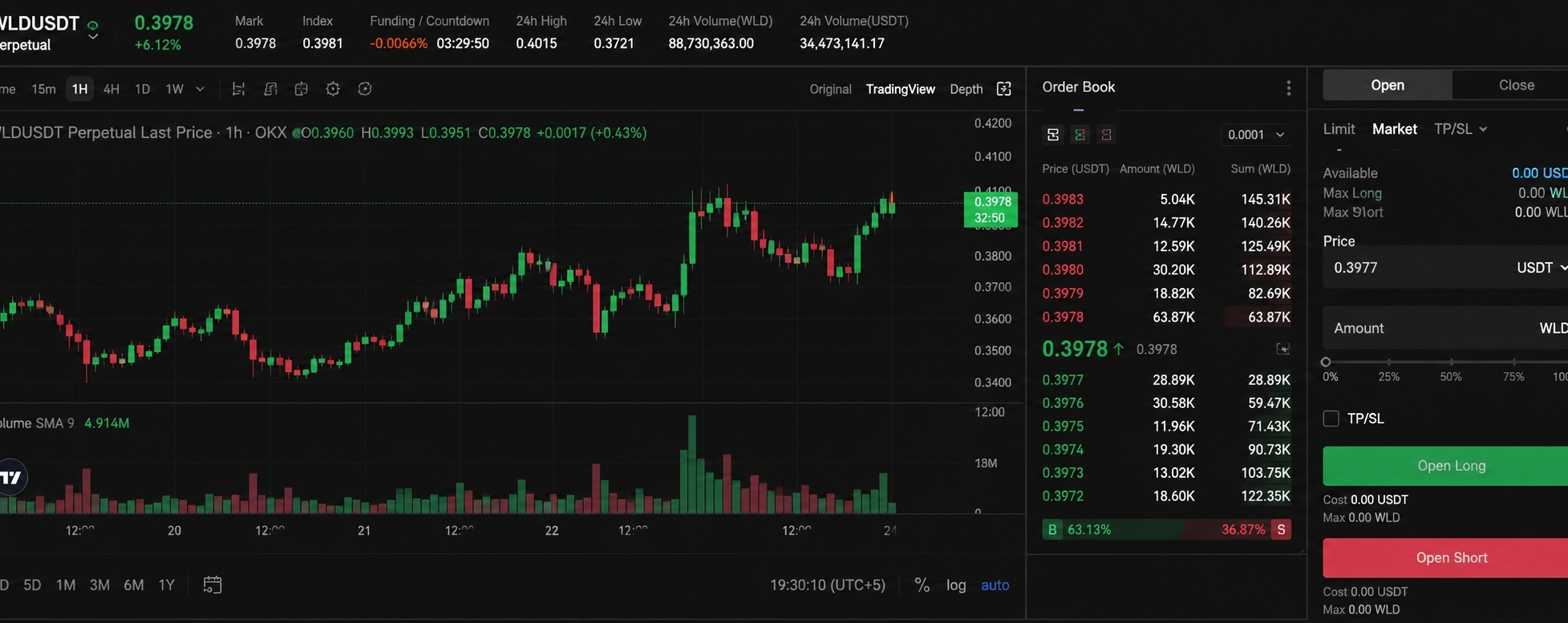
Task: Select the bid price 0.3977 row
Action: (1166, 380)
